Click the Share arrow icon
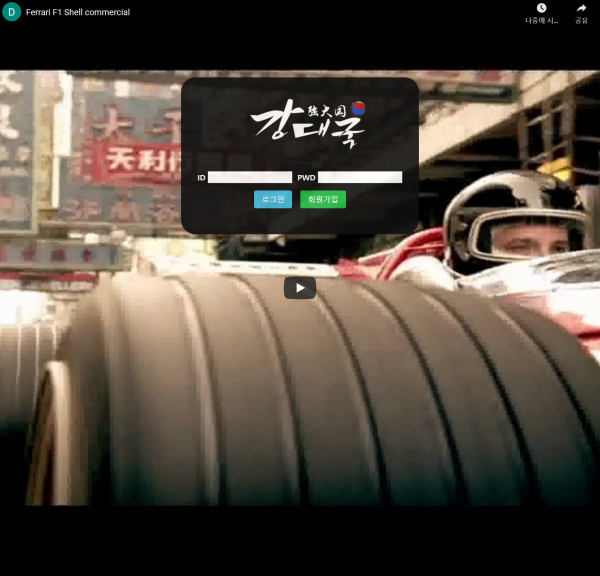600x576 pixels. point(581,8)
